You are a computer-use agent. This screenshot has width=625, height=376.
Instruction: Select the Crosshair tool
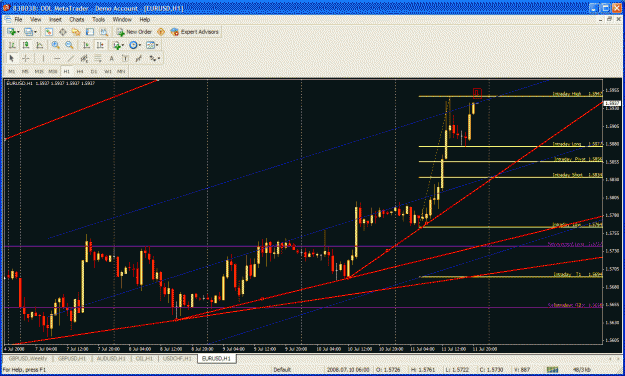click(26, 58)
